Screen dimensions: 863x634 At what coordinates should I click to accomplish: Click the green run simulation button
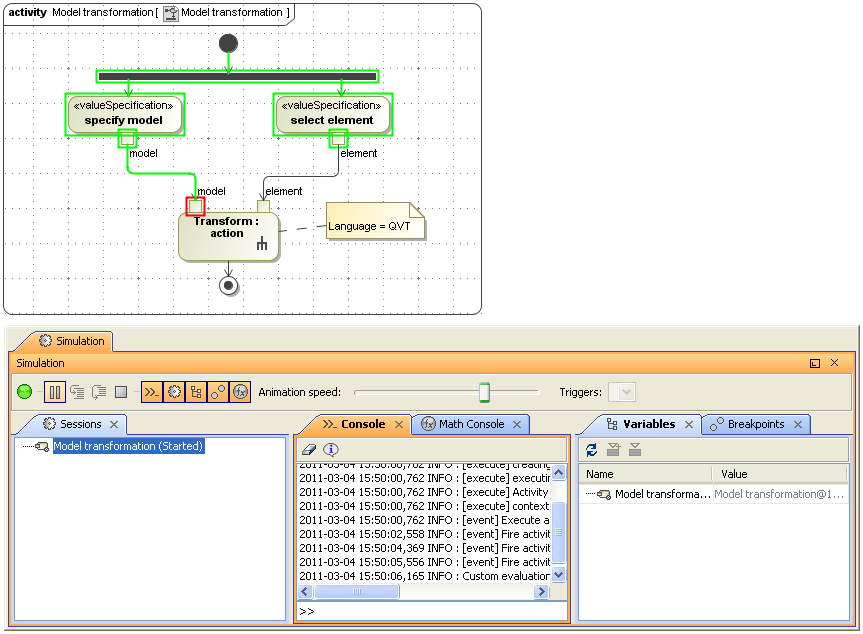[x=25, y=392]
